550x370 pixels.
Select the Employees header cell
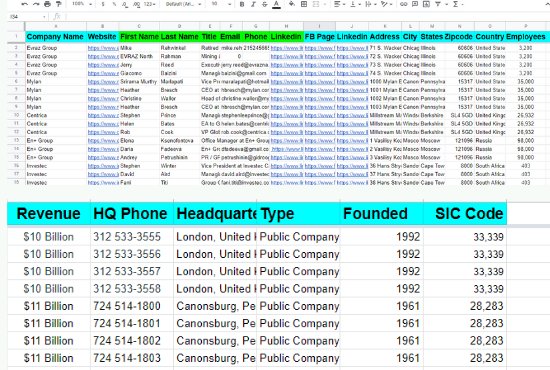[525, 37]
